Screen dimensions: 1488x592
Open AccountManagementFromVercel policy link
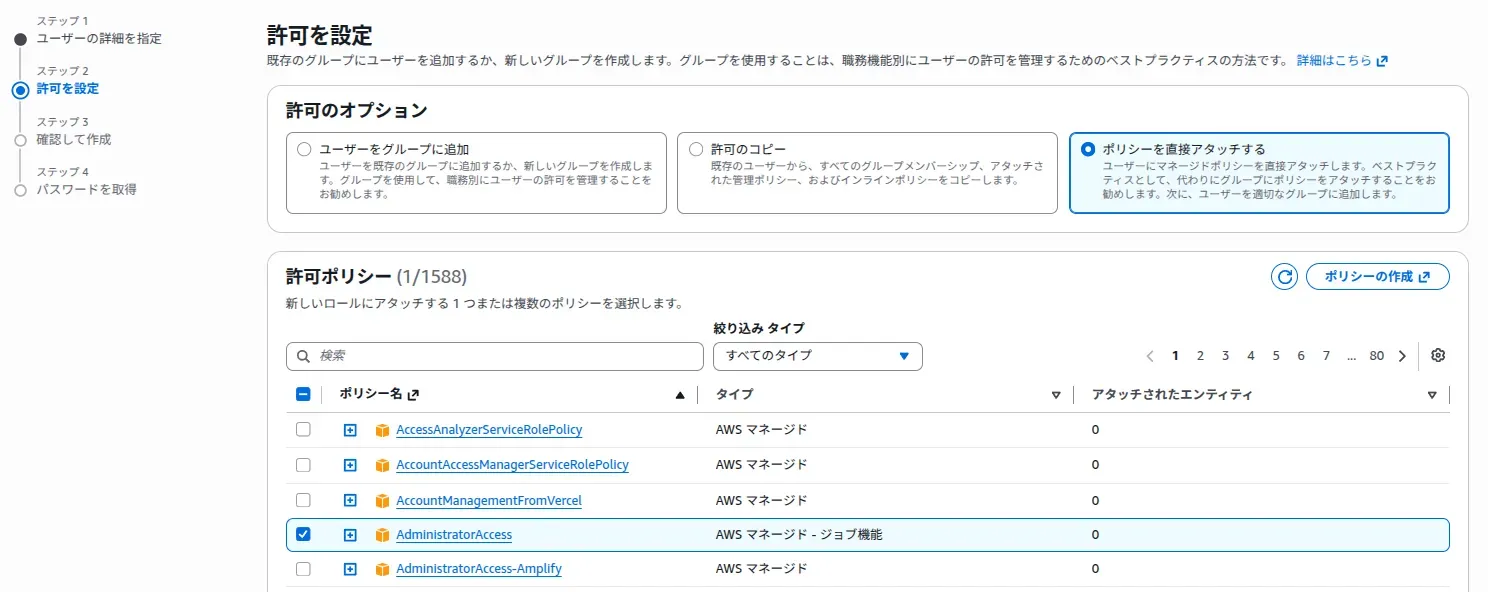pos(489,500)
